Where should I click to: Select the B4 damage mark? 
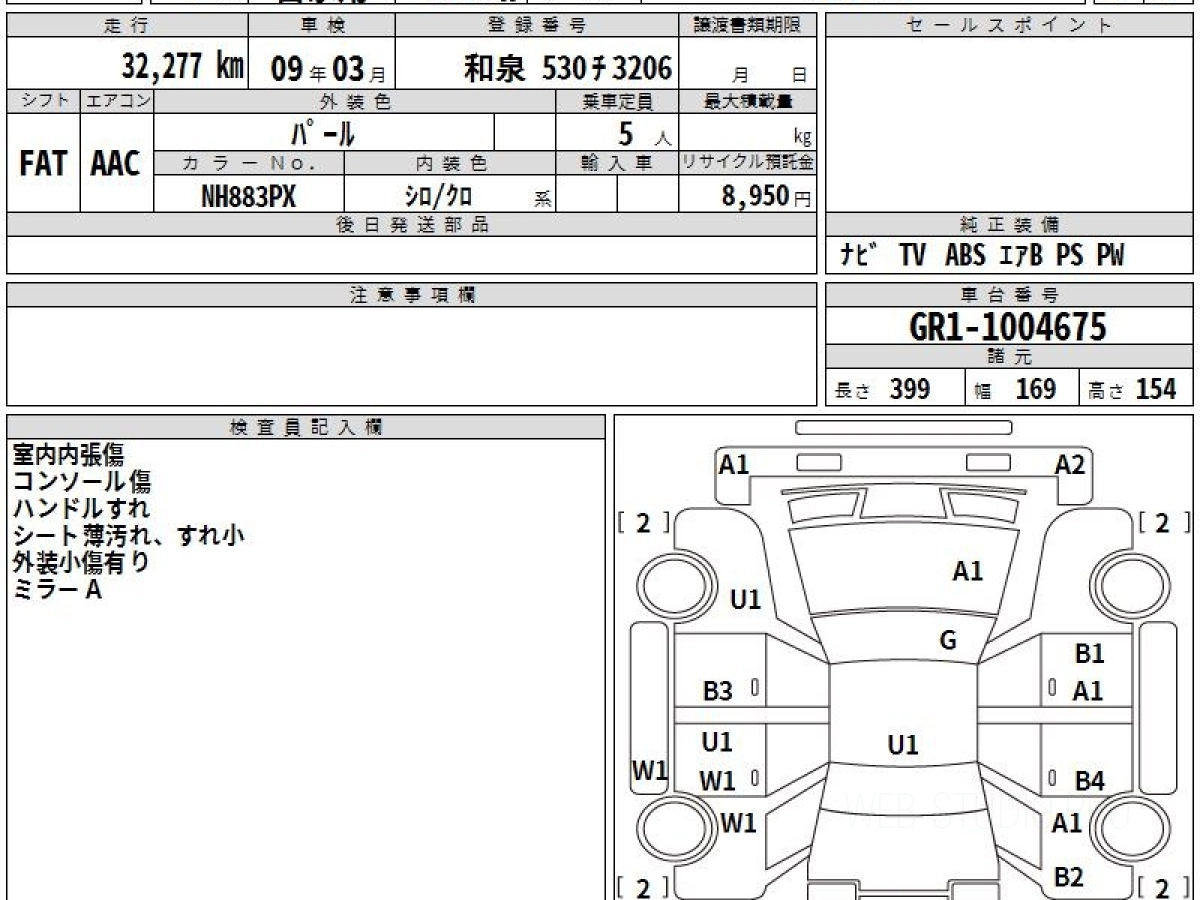pos(1089,782)
